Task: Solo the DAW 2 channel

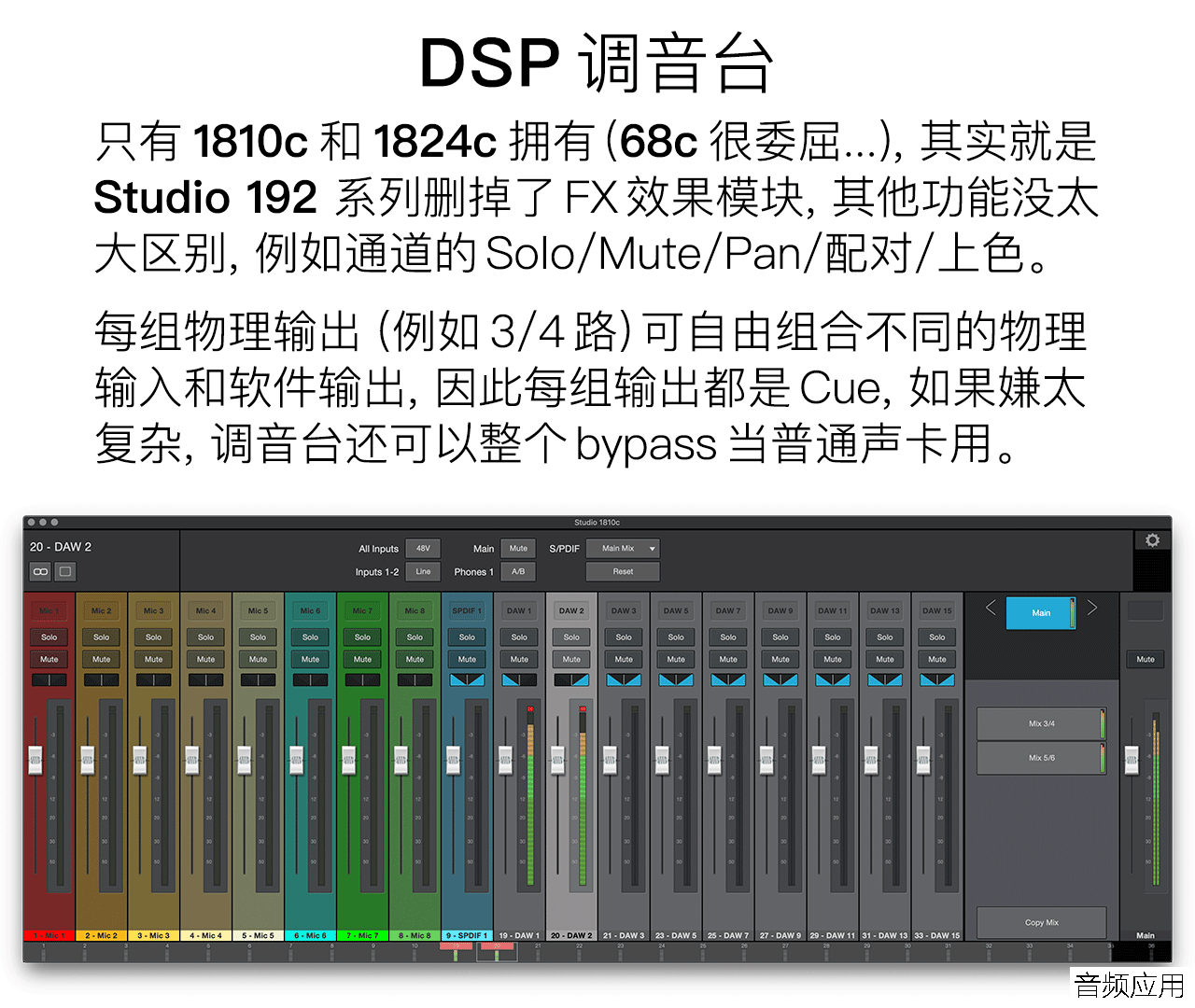Action: tap(572, 637)
